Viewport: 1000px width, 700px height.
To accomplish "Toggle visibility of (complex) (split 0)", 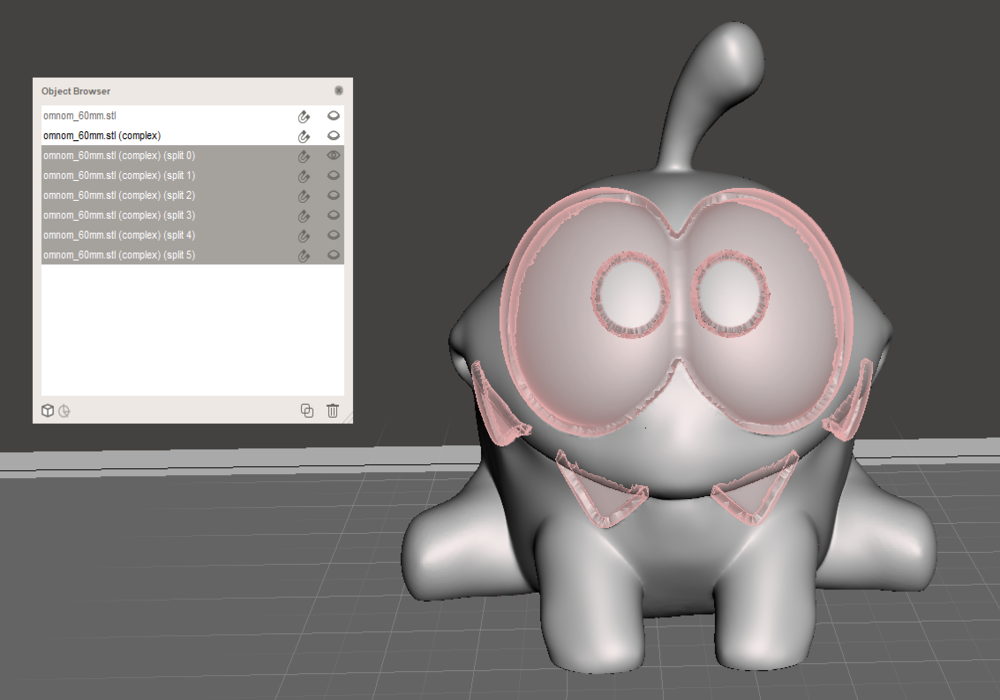I will coord(333,155).
